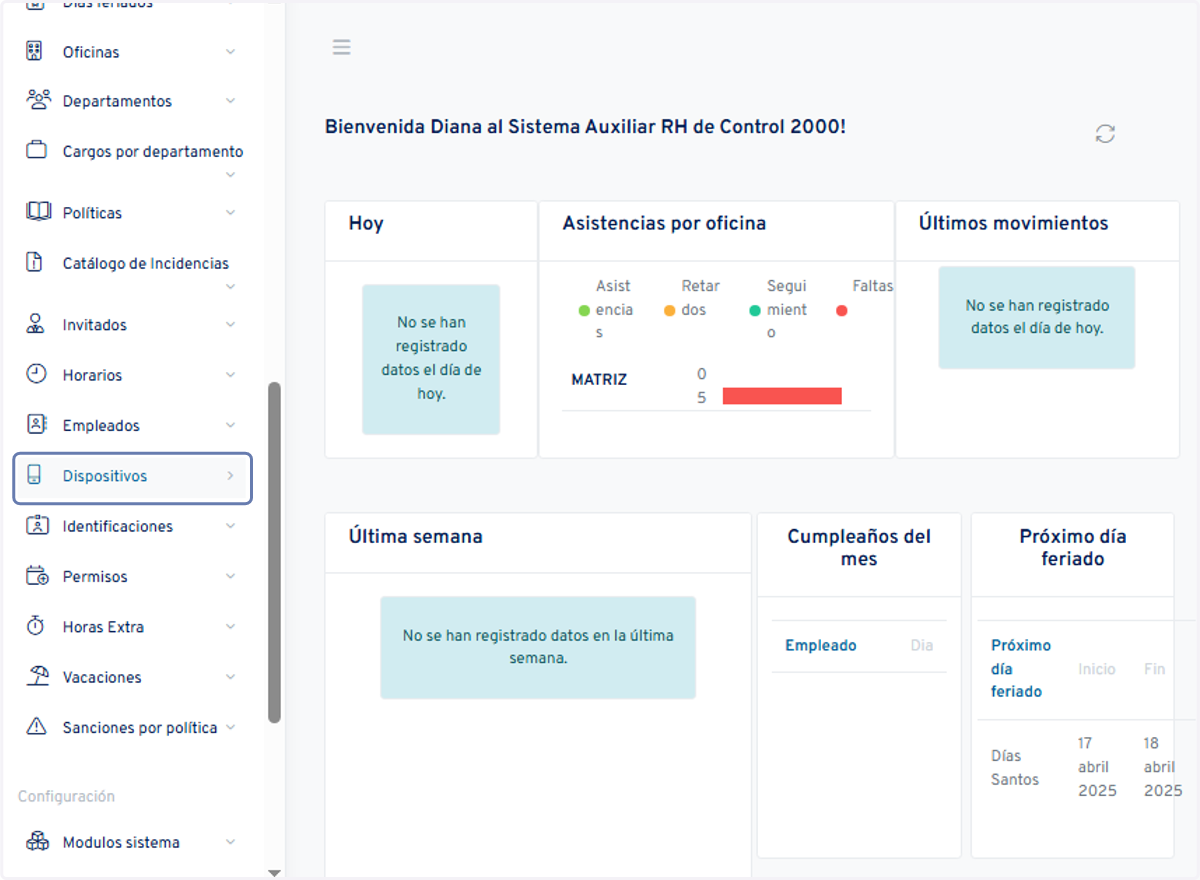Toggle the Asistencias green legend dot
The height and width of the screenshot is (880, 1200).
(584, 310)
